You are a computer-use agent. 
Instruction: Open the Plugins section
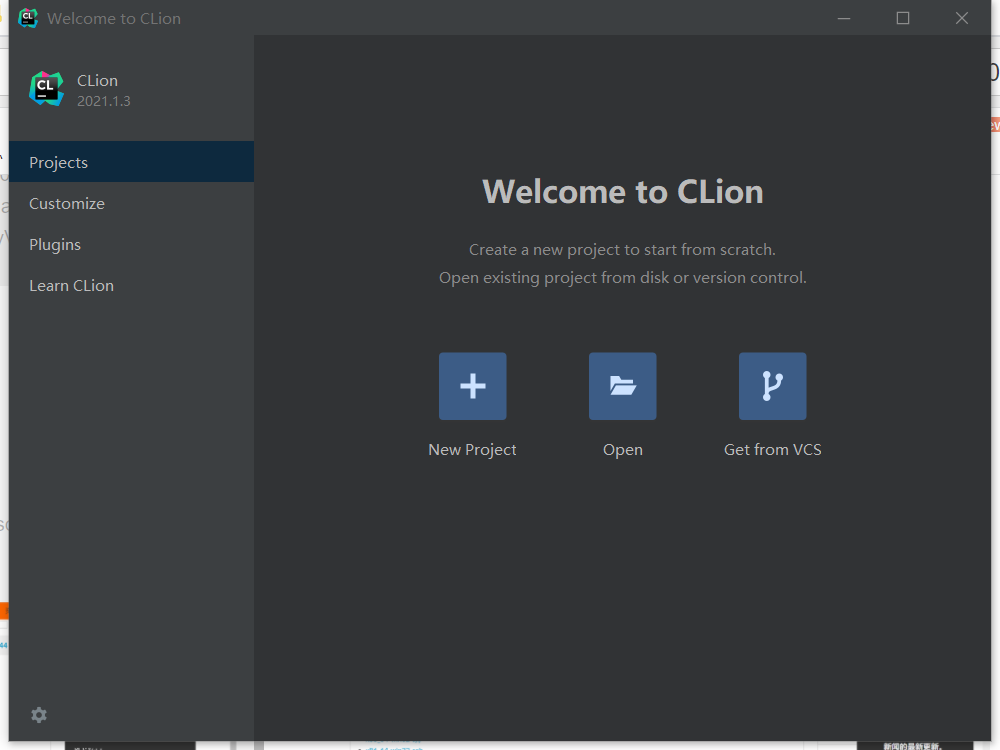click(x=55, y=244)
